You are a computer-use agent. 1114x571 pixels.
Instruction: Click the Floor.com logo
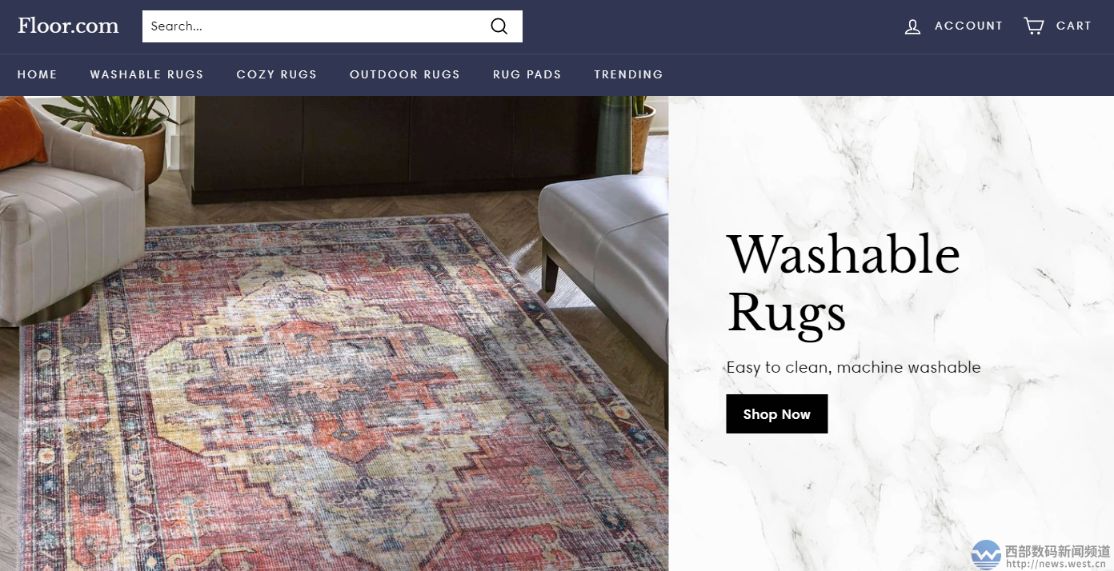[x=68, y=26]
